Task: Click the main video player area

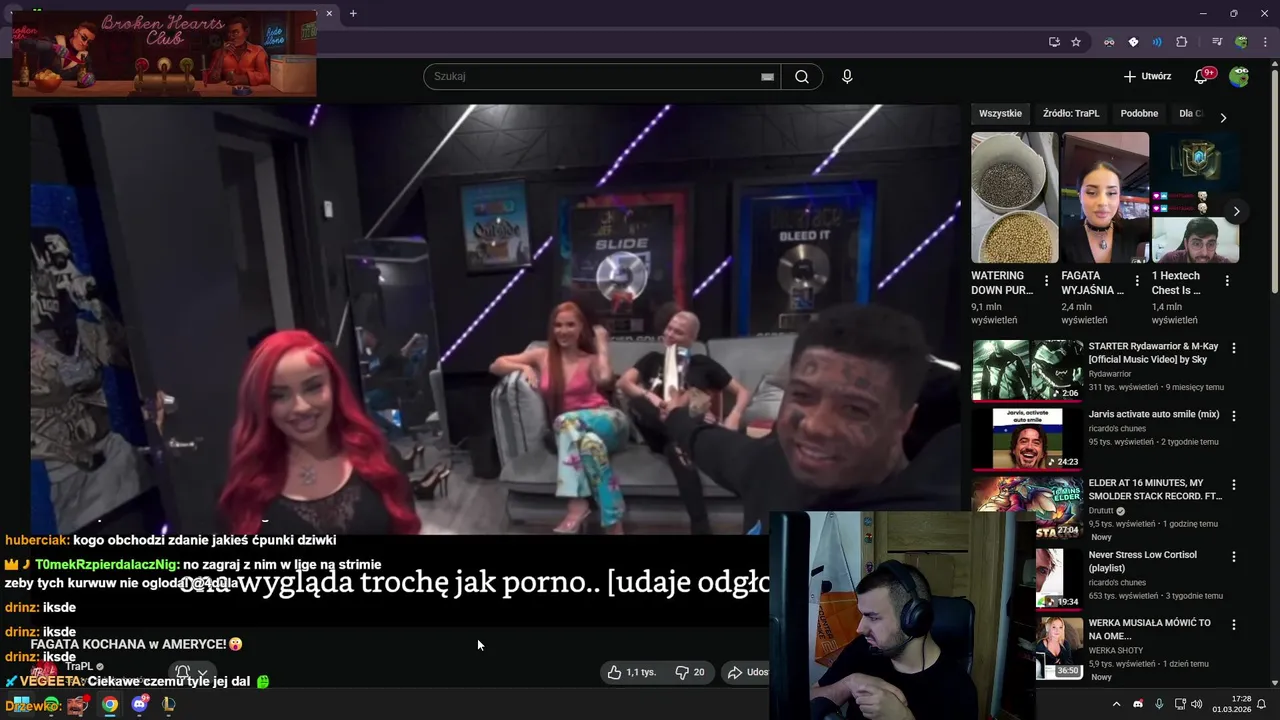Action: tap(495, 320)
